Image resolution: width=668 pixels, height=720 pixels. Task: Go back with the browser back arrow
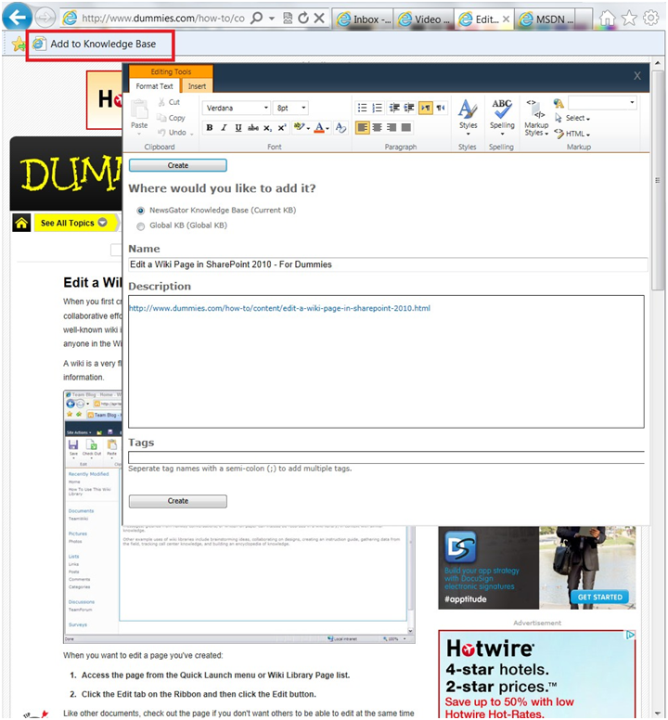click(x=17, y=17)
